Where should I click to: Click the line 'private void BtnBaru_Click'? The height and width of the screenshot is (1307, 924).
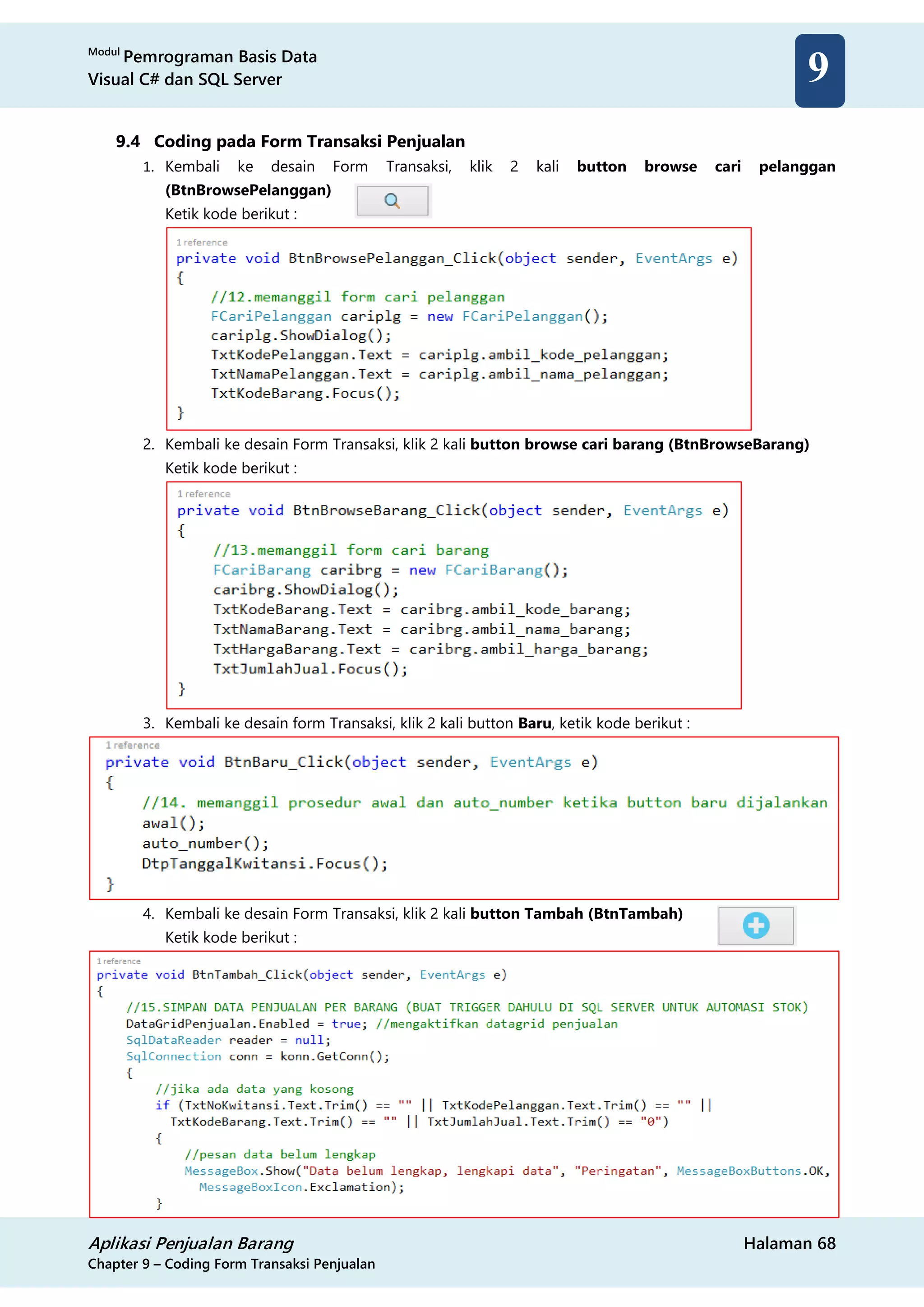[351, 762]
